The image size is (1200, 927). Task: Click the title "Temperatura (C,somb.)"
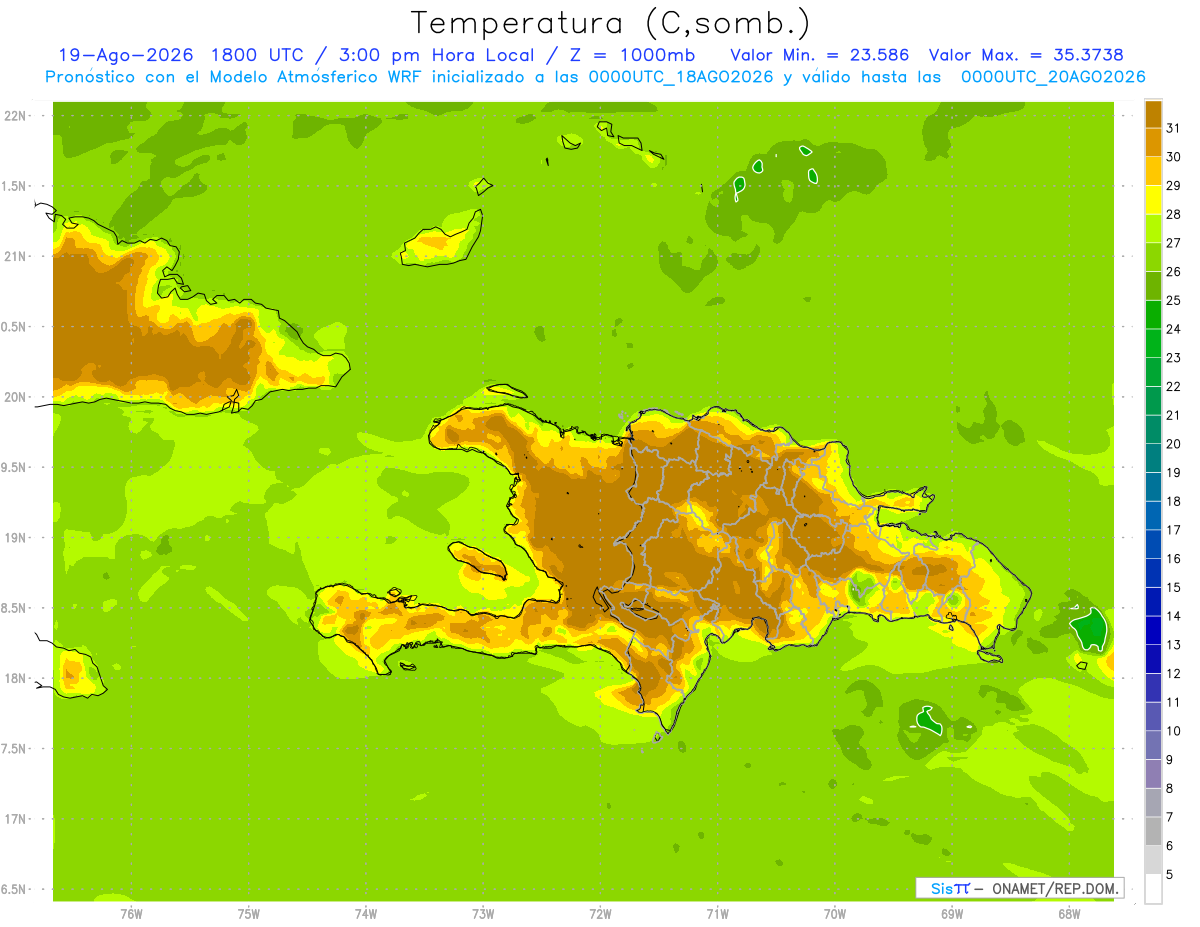[611, 23]
